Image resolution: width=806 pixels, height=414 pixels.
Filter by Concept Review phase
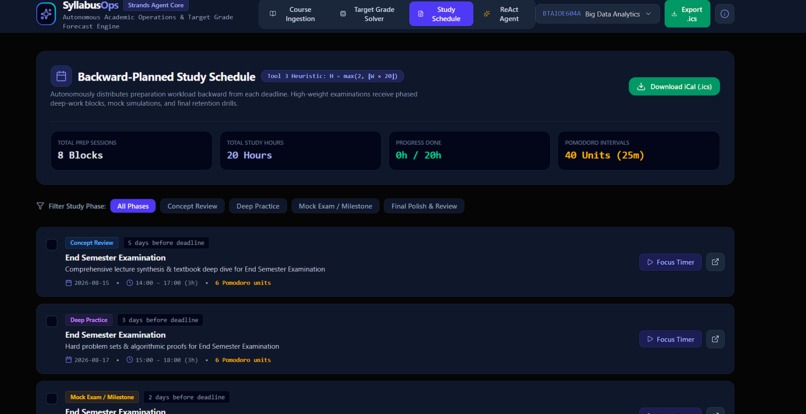coord(192,206)
